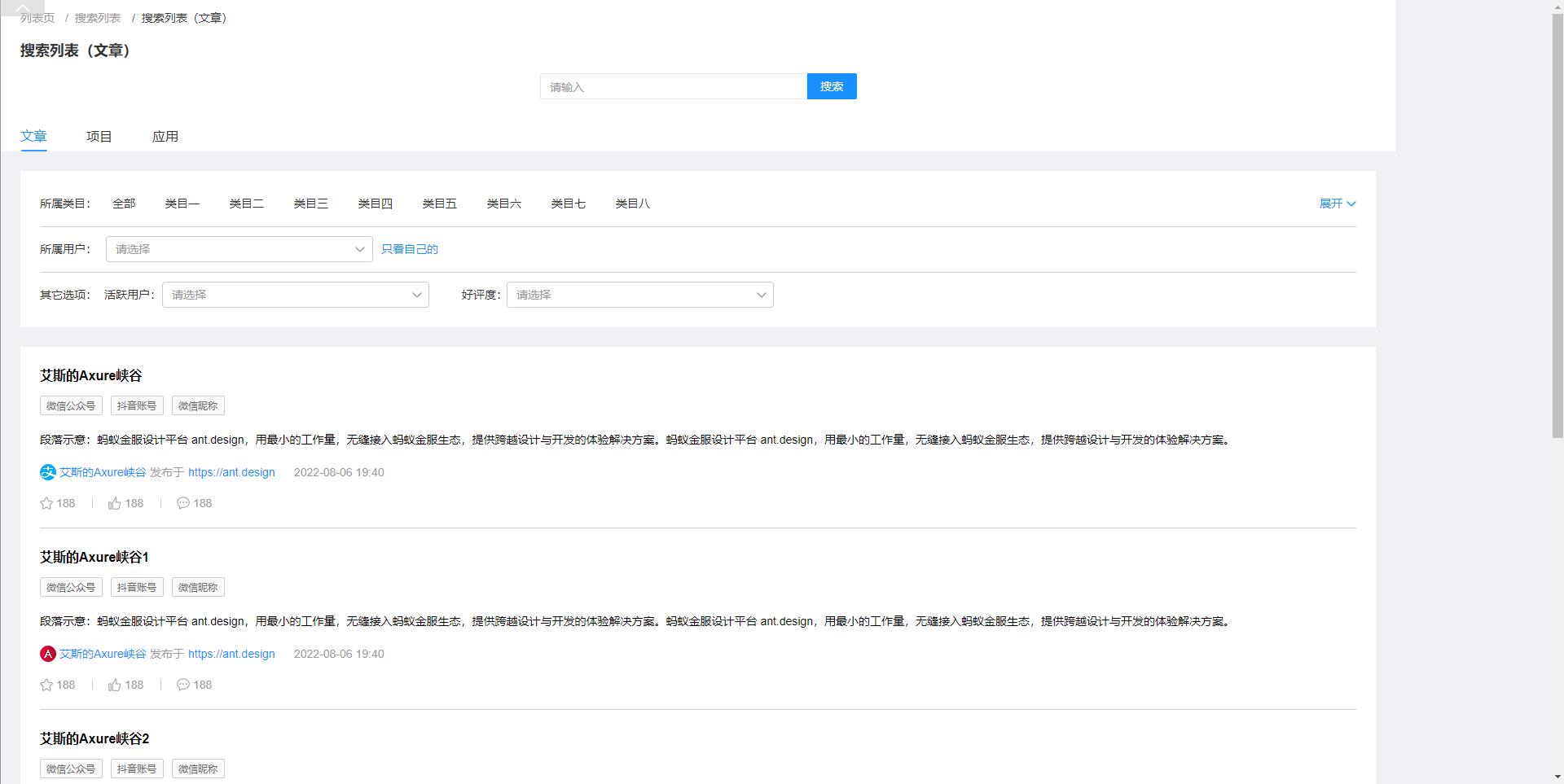
Task: Open https://ant.design link in first article
Action: point(231,472)
